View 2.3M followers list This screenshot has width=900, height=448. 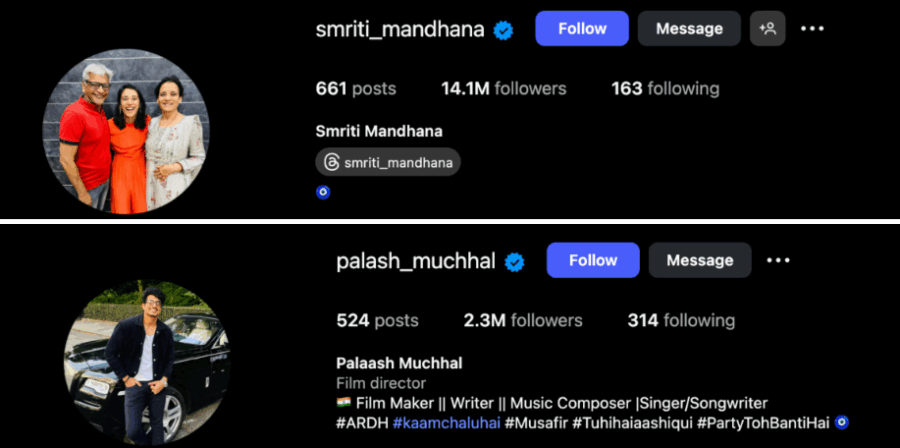pyautogui.click(x=523, y=321)
